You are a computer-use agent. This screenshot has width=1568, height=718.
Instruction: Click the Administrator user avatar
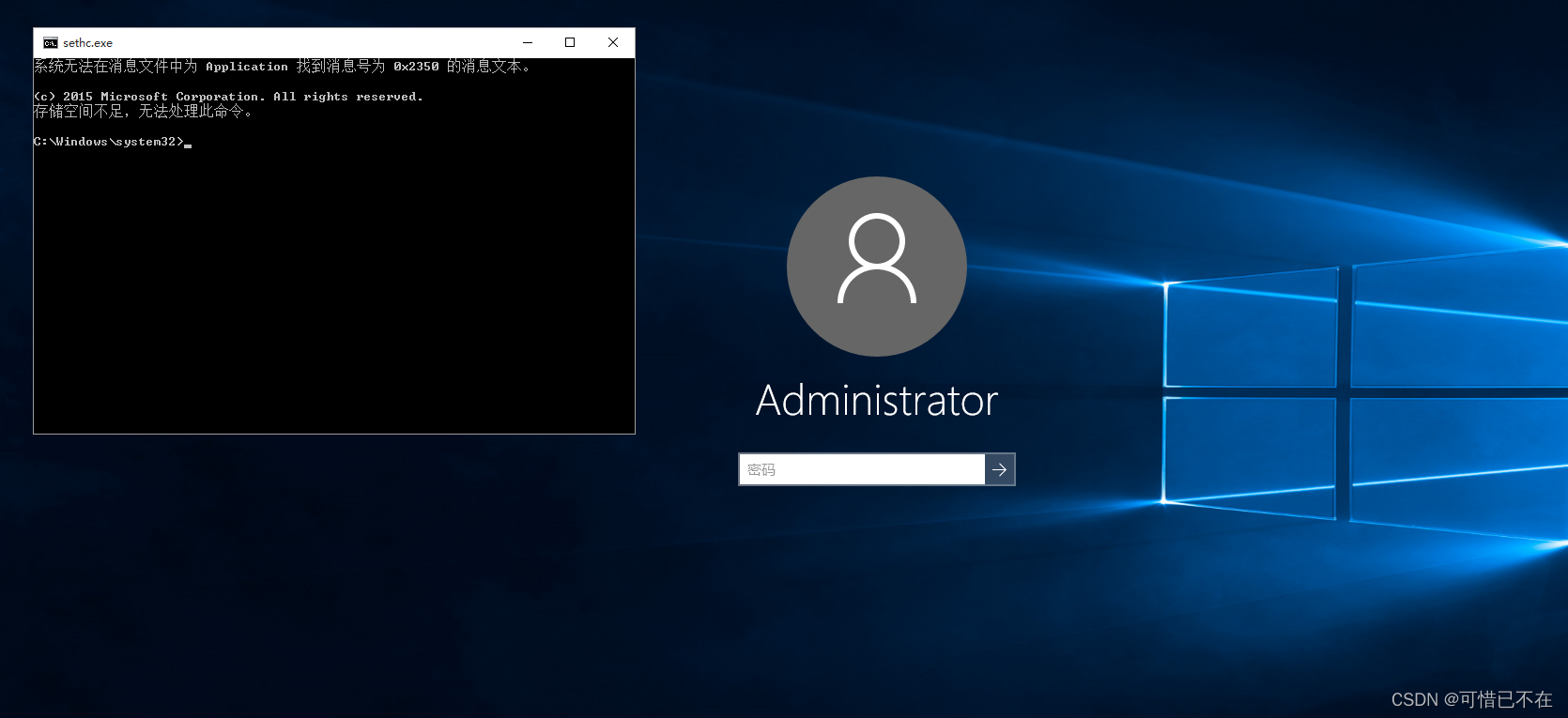[x=877, y=267]
